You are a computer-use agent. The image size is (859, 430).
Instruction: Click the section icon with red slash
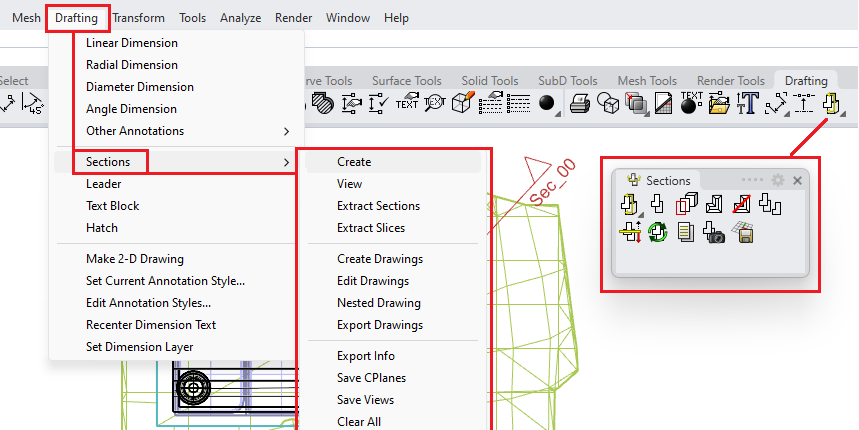tap(741, 206)
